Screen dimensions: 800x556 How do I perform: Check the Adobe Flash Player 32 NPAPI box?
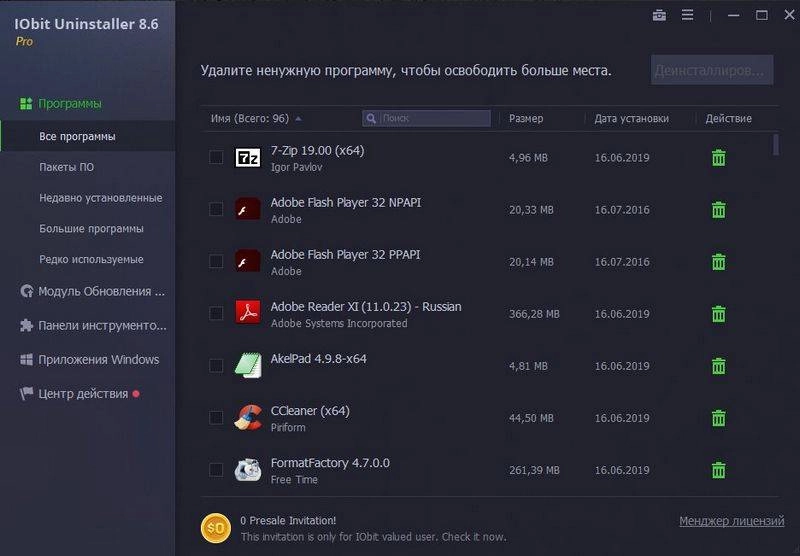pyautogui.click(x=216, y=209)
